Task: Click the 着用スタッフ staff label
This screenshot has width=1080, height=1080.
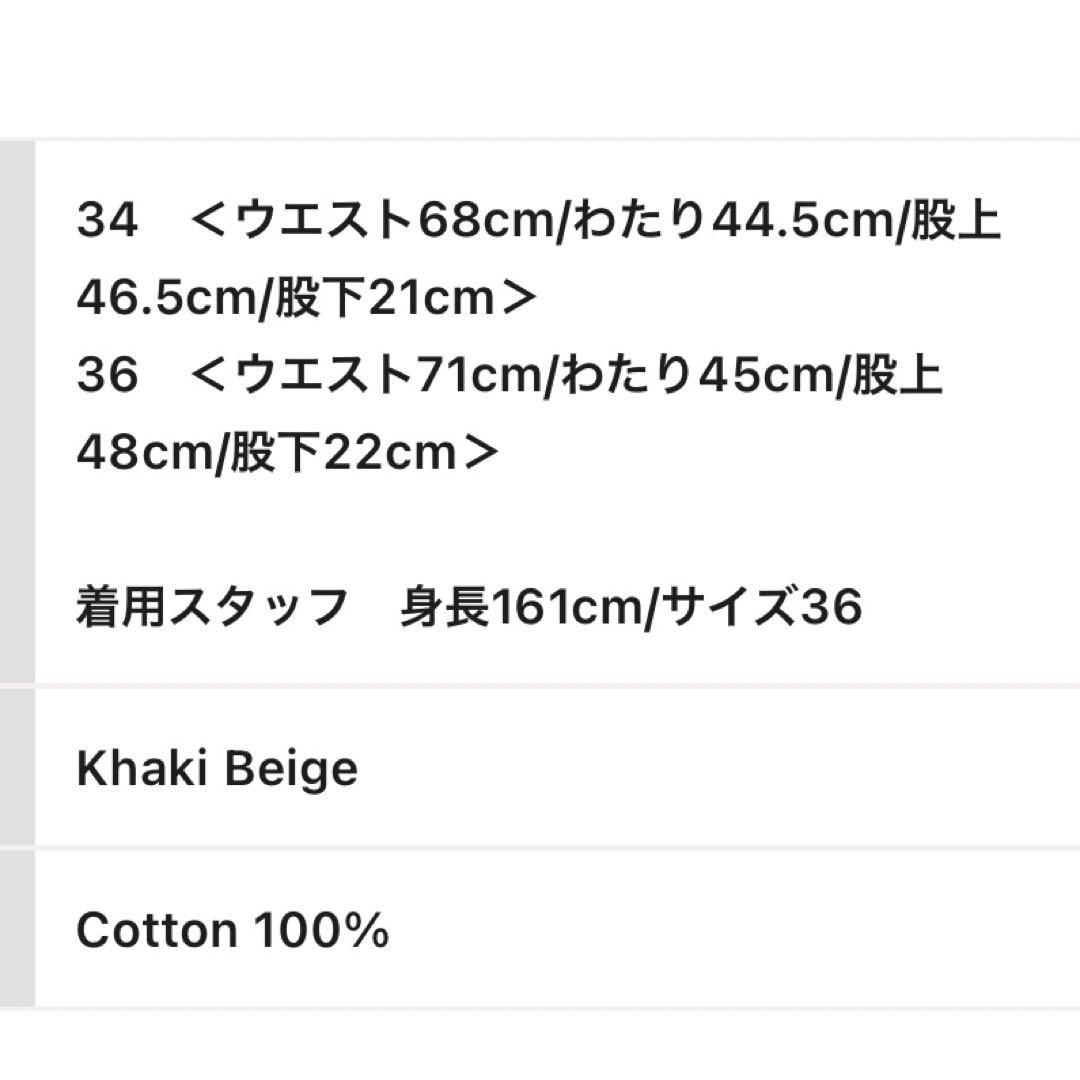Action: 211,607
